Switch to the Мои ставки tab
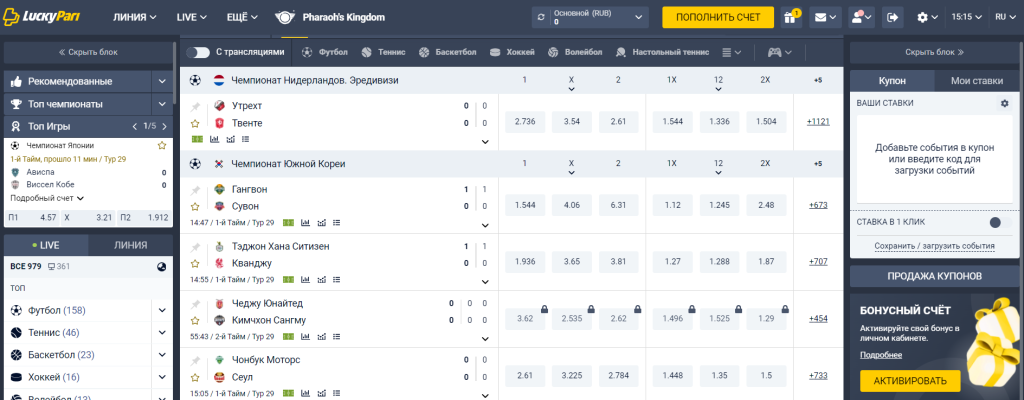This screenshot has width=1024, height=400. 976,81
